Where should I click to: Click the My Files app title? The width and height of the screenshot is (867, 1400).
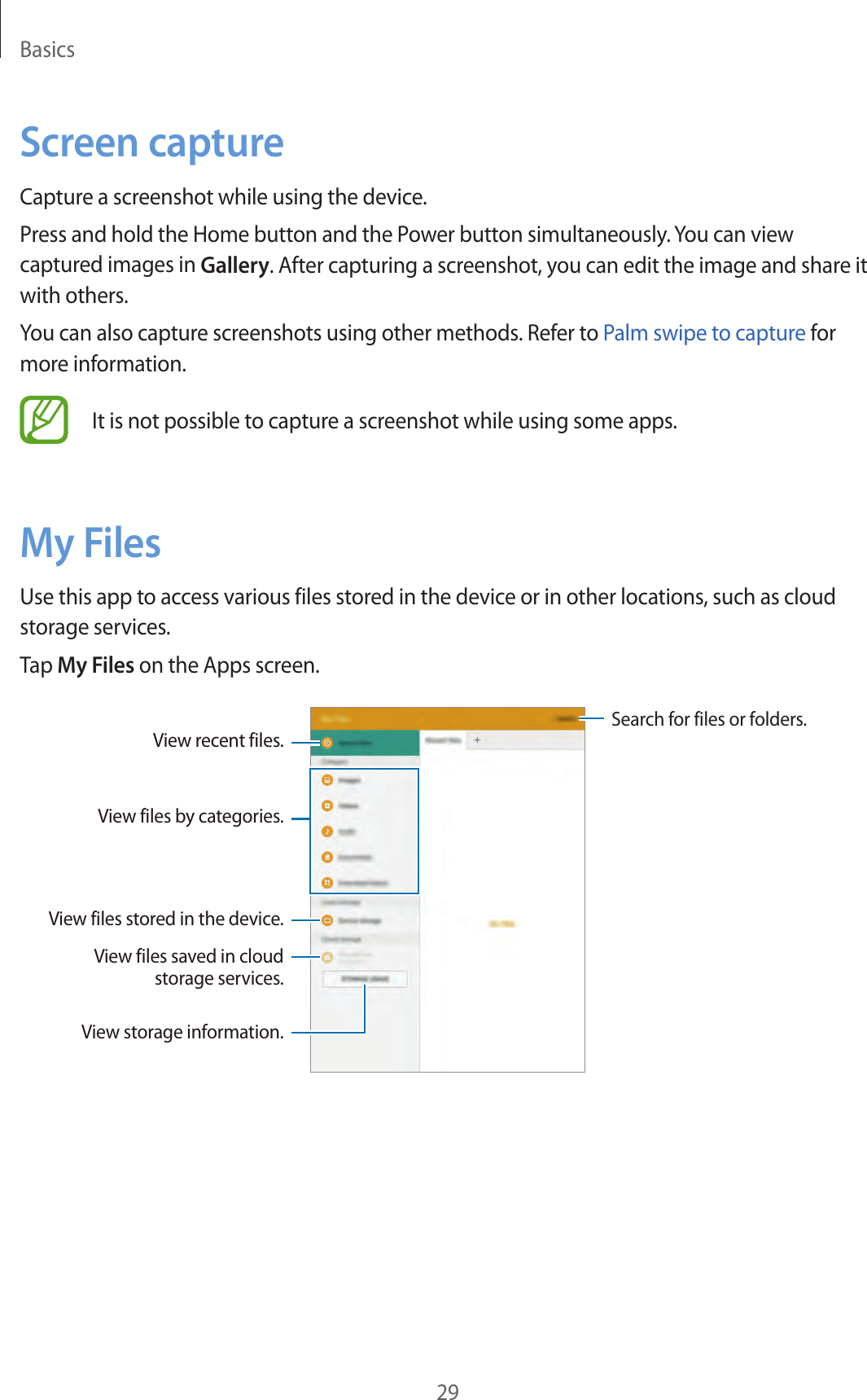(x=335, y=718)
